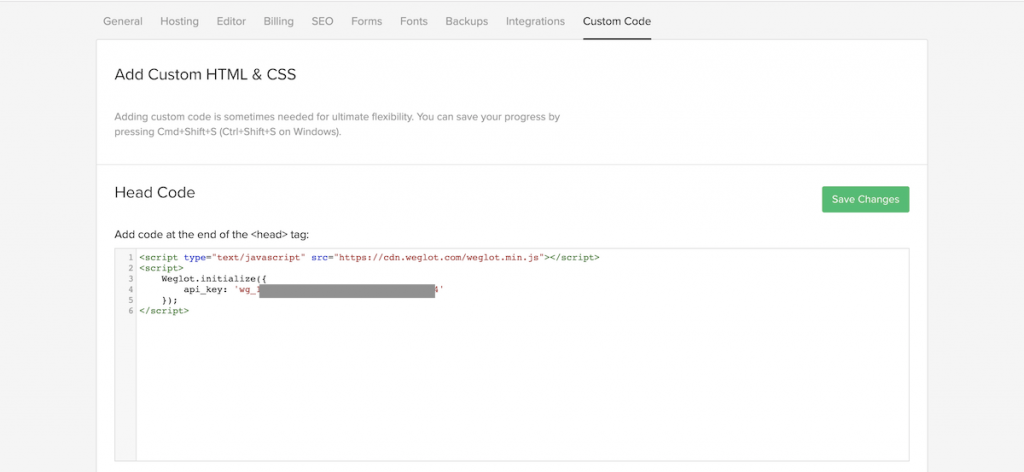
Task: Open the Editor tab
Action: coord(231,21)
